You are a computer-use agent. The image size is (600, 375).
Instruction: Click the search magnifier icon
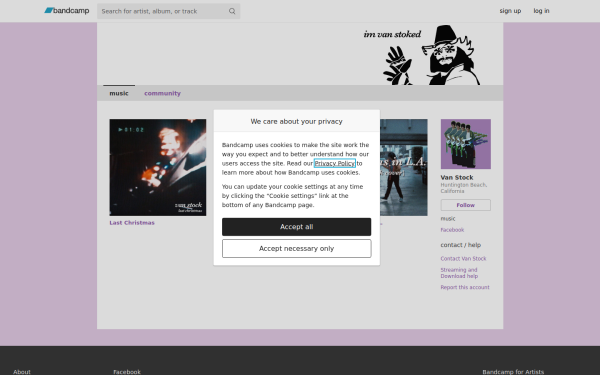point(232,11)
